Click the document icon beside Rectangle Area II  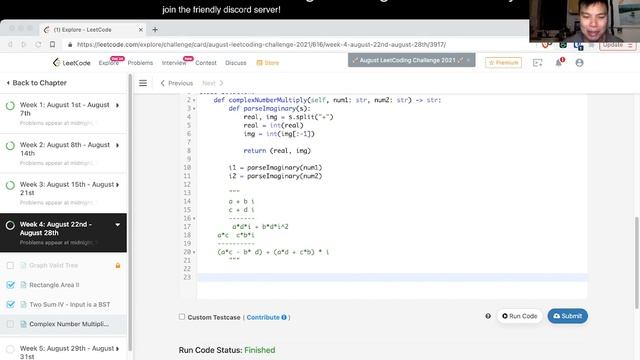click(23, 285)
